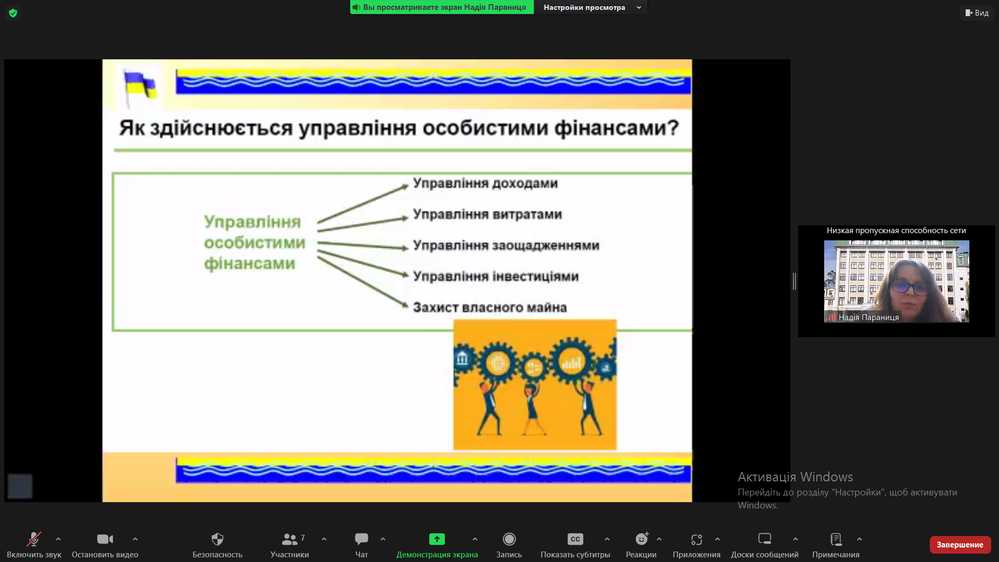Open the Чат chat panel
The width and height of the screenshot is (999, 562).
pyautogui.click(x=361, y=540)
